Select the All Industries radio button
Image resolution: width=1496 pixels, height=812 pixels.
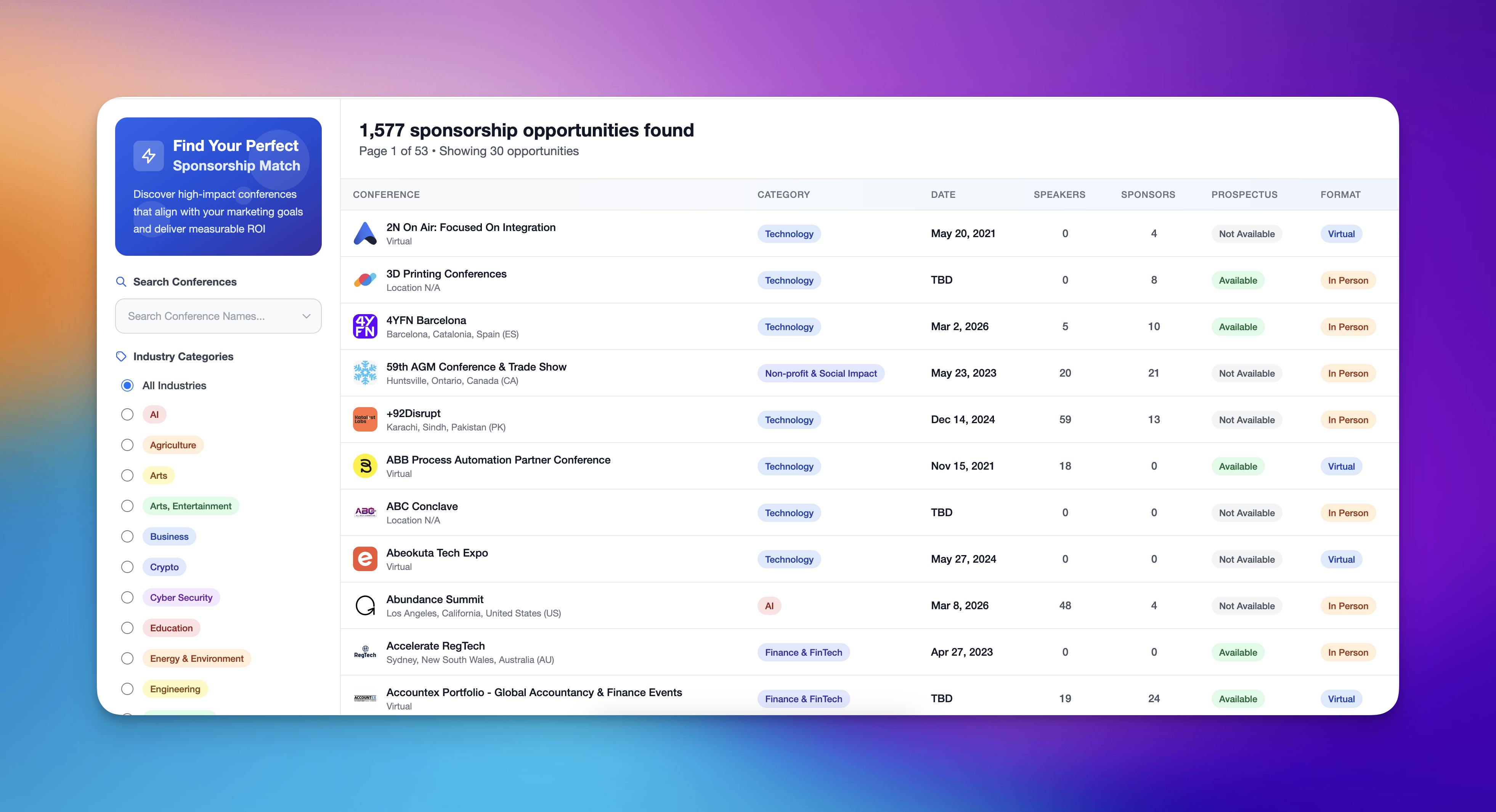pos(127,386)
